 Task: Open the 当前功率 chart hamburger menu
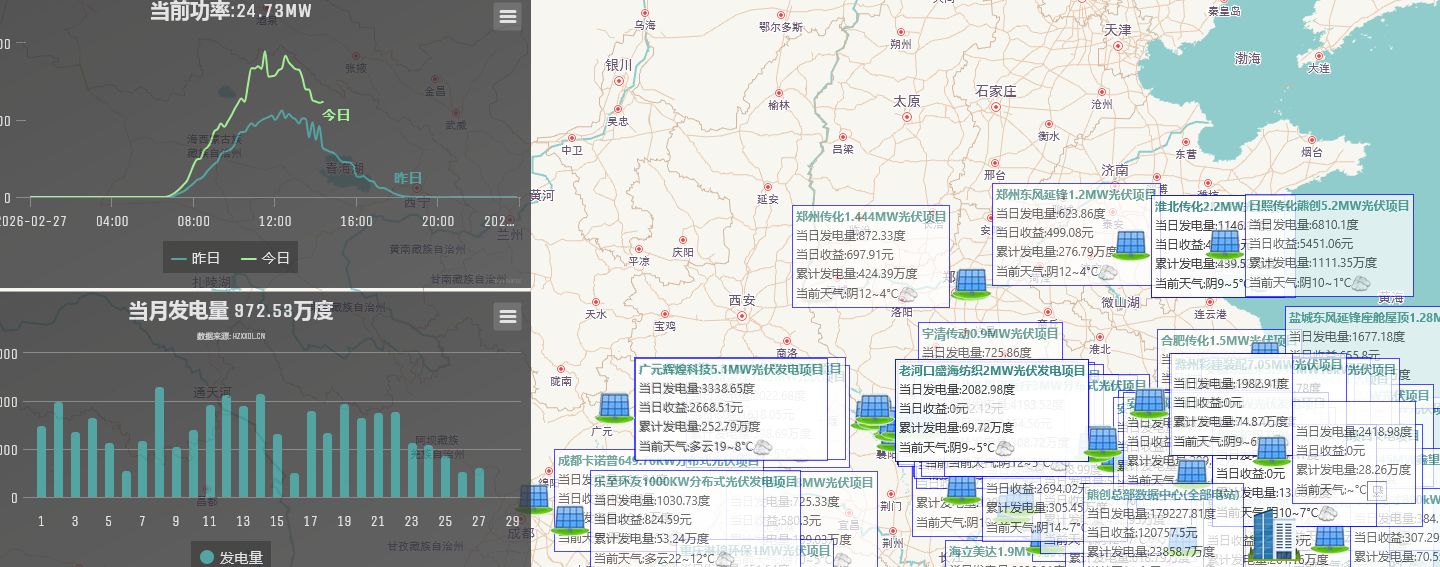click(507, 16)
